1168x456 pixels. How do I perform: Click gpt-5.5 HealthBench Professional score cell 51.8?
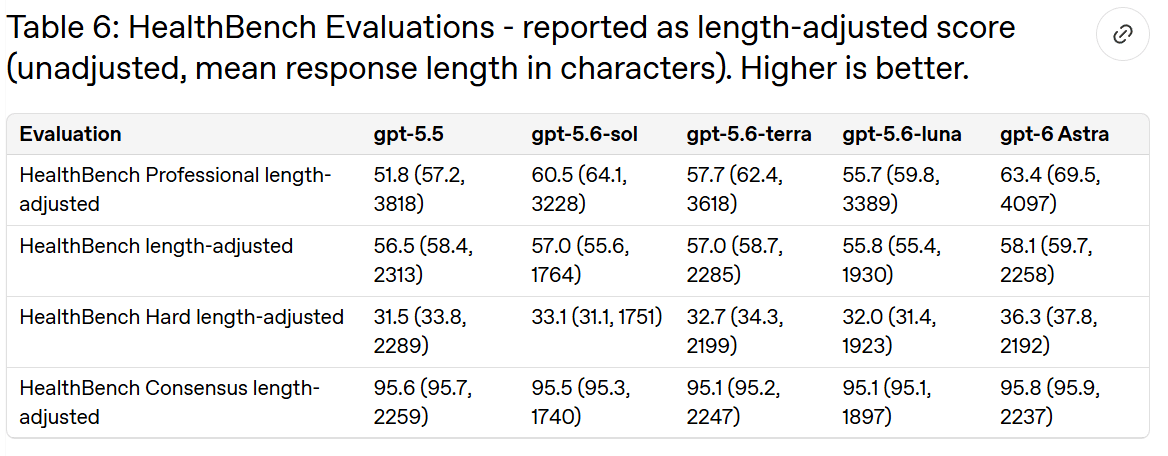(421, 189)
